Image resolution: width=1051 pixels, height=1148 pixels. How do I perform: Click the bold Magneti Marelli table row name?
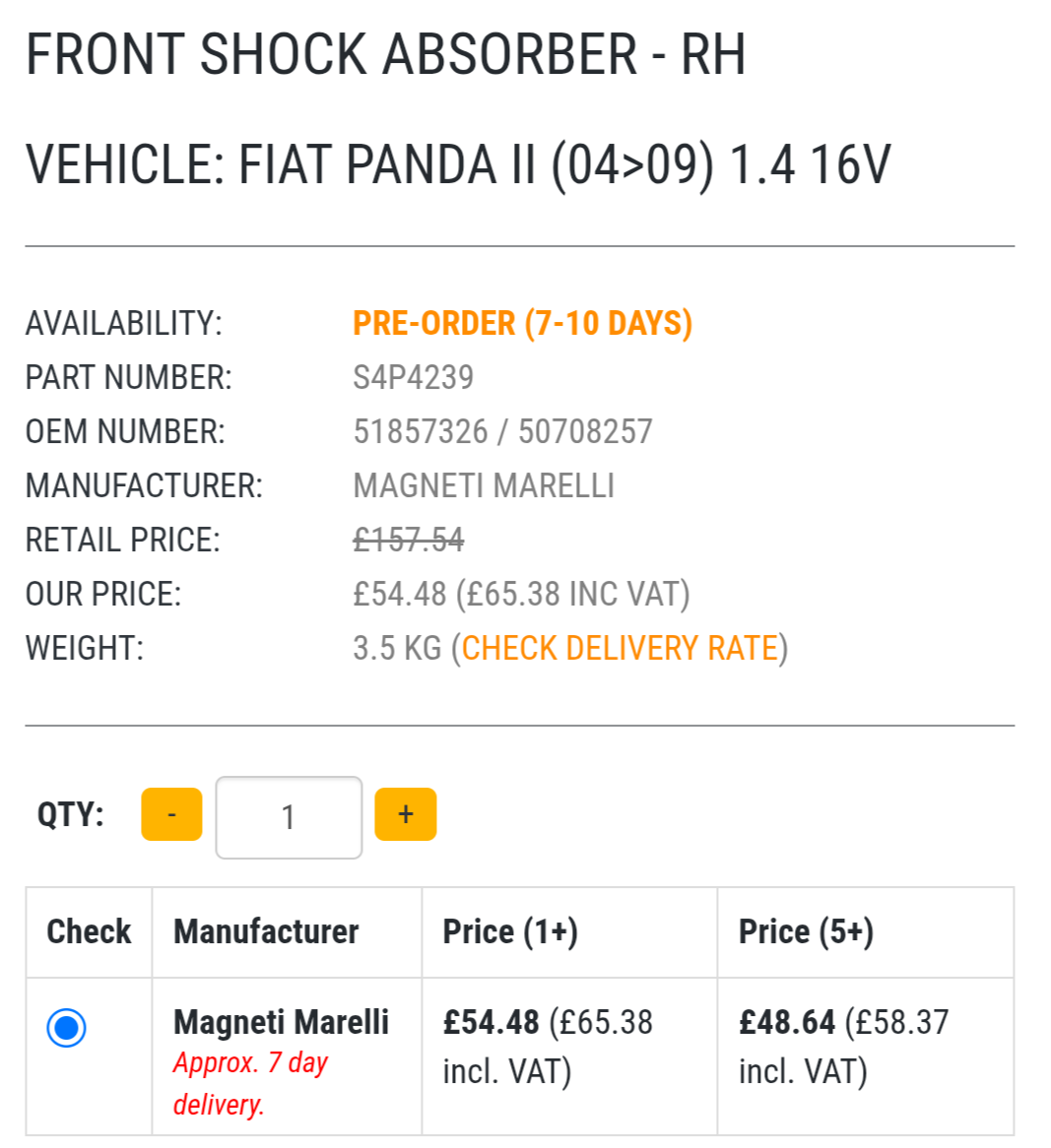(x=281, y=1022)
